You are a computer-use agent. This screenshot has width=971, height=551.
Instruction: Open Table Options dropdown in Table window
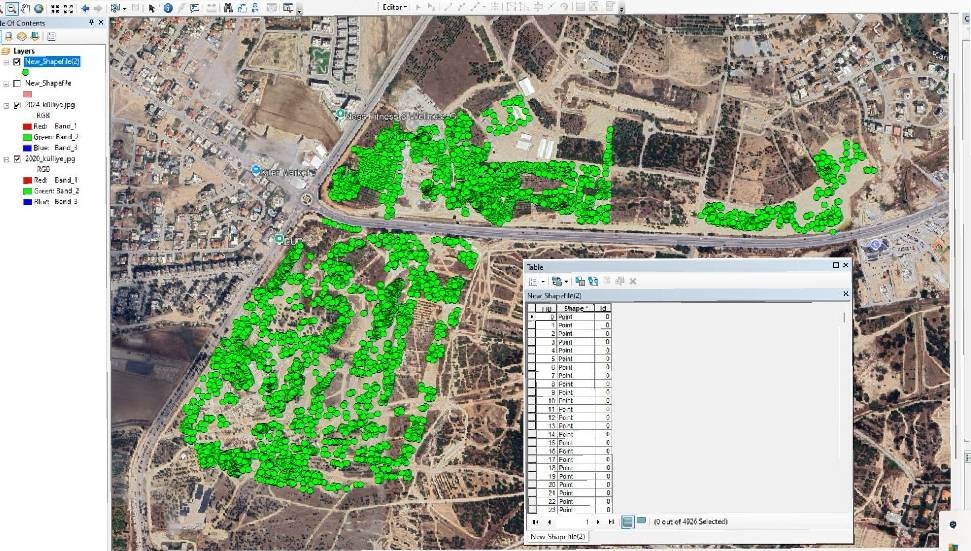[x=536, y=282]
